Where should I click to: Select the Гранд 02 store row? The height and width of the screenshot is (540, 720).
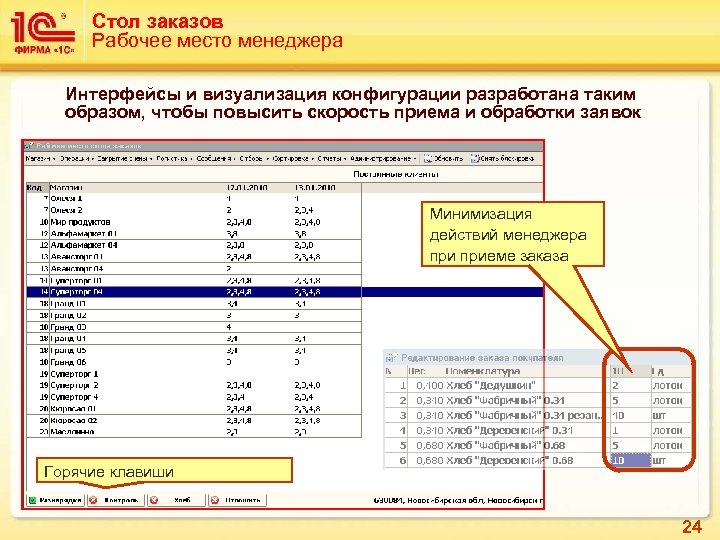point(194,315)
